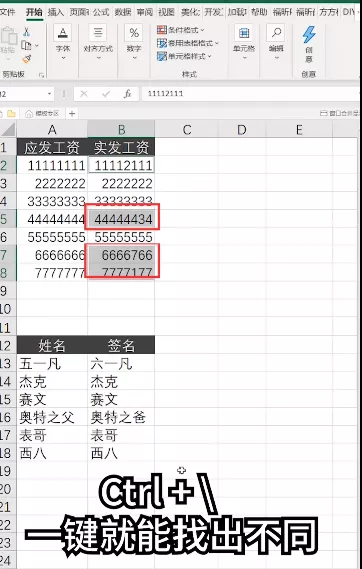Select column D header
This screenshot has width=362, height=569.
(x=242, y=130)
